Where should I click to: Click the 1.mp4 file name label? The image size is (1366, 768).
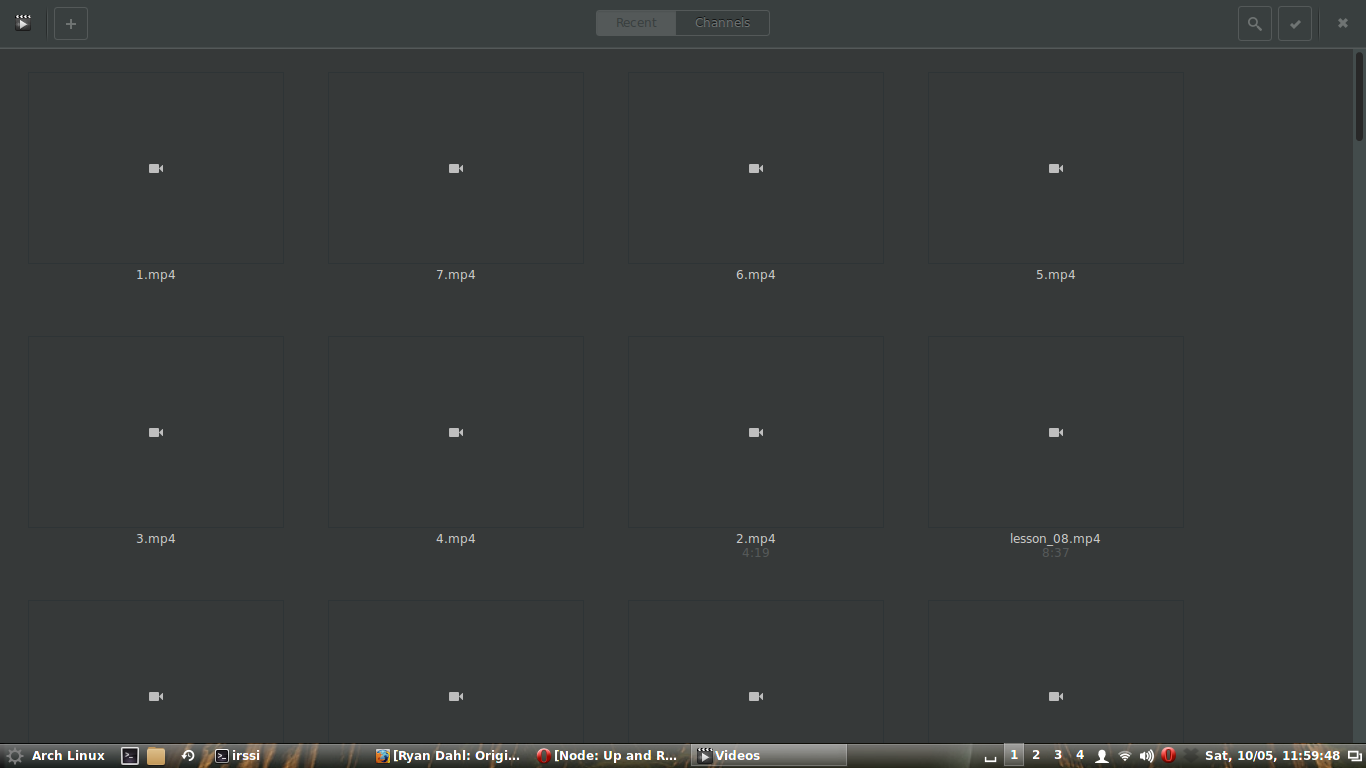coord(156,275)
